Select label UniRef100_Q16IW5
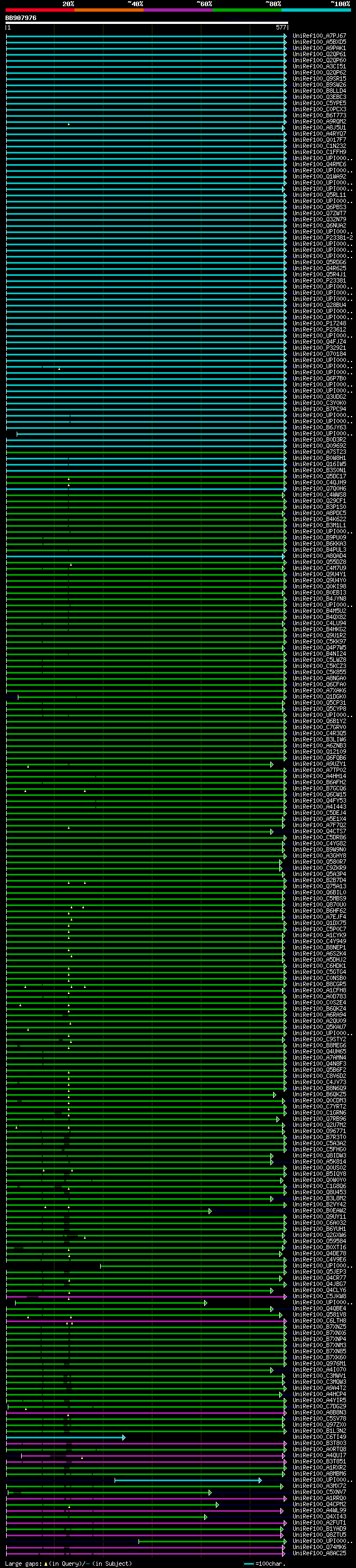356x1568 pixels. coord(319,464)
